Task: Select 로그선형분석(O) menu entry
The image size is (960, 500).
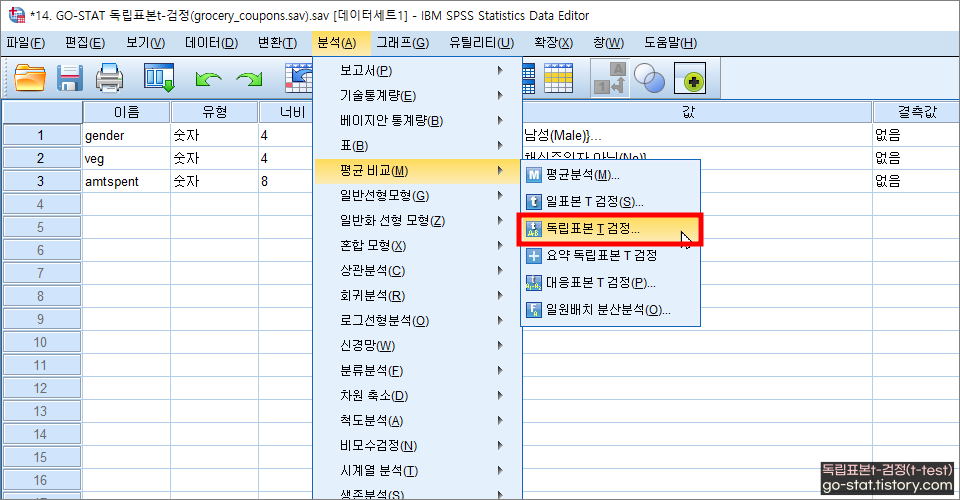Action: pyautogui.click(x=418, y=321)
